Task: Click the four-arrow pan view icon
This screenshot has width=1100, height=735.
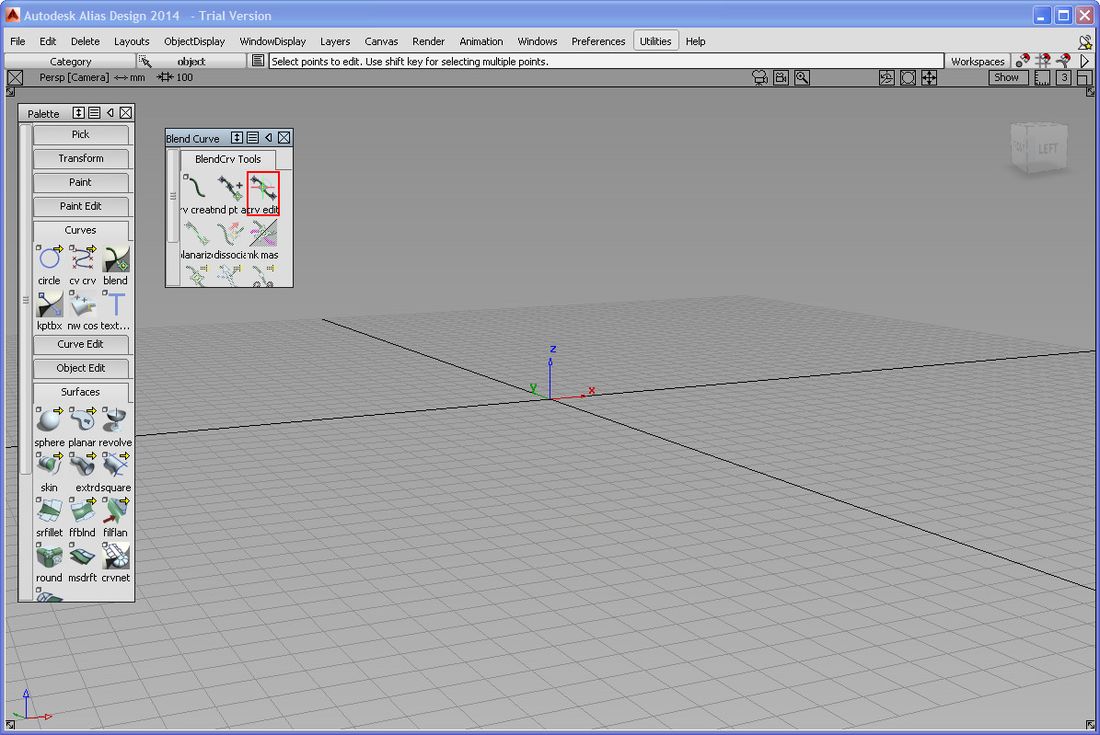Action: [929, 78]
